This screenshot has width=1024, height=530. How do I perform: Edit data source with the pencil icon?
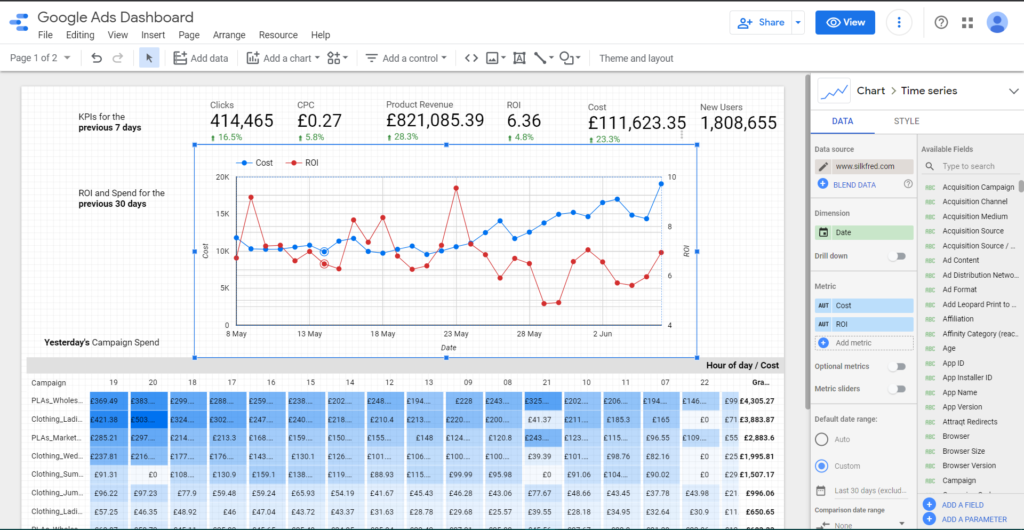point(824,166)
